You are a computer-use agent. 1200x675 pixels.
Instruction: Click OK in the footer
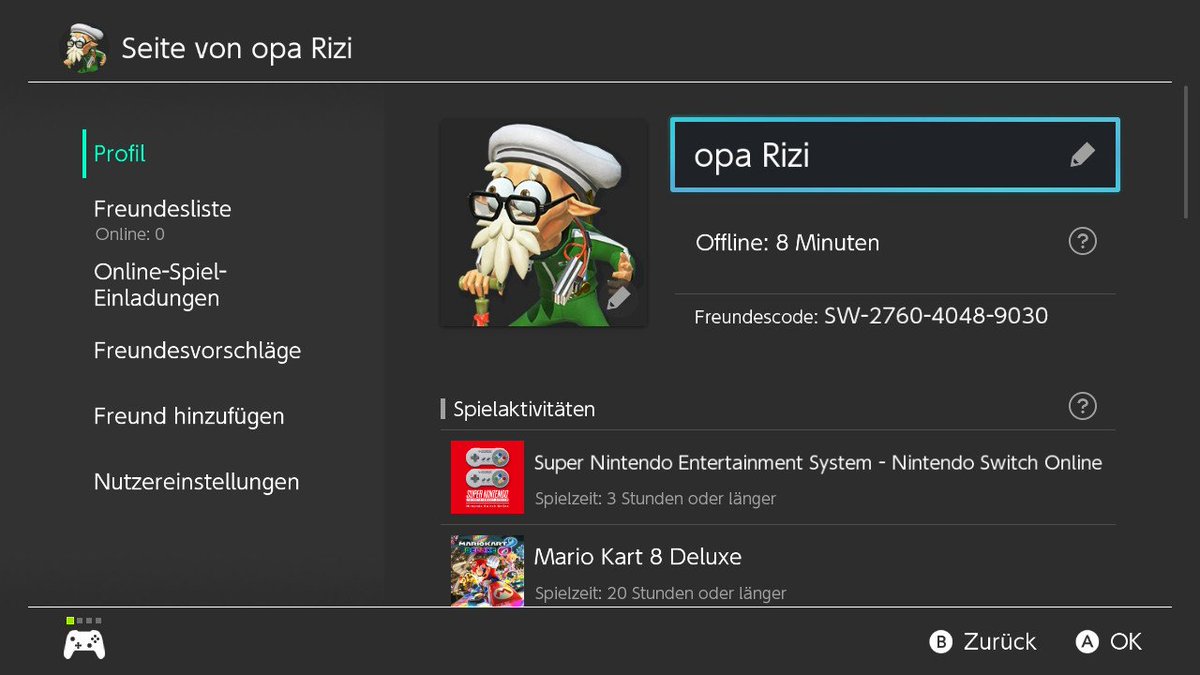[1125, 642]
